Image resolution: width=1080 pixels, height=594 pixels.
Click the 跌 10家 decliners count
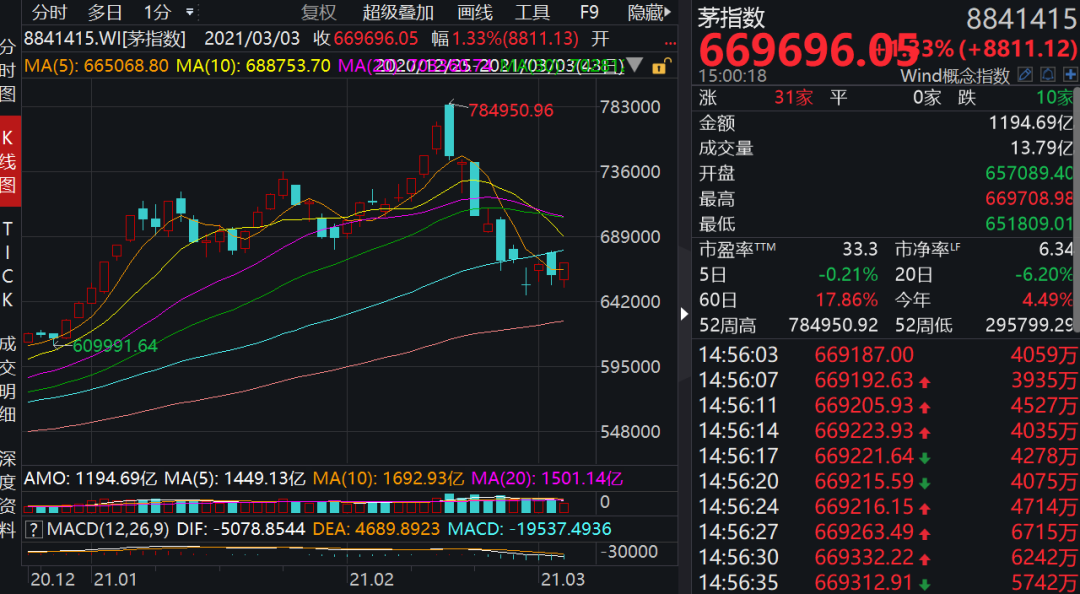[1016, 98]
